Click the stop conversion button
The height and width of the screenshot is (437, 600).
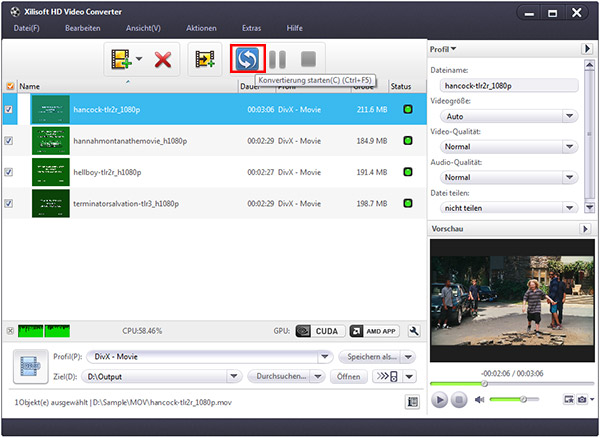(x=308, y=59)
